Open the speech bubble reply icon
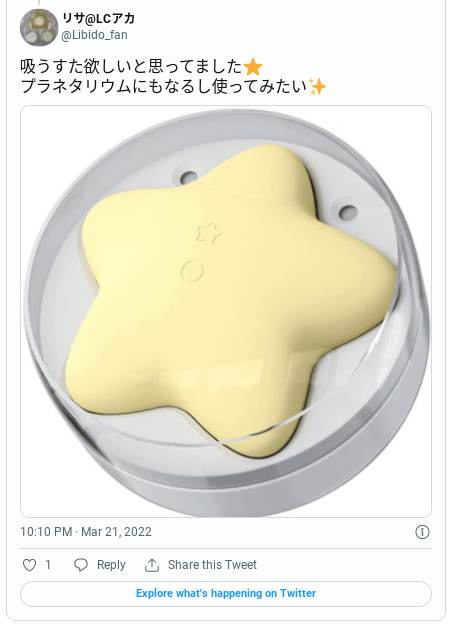 pos(81,565)
